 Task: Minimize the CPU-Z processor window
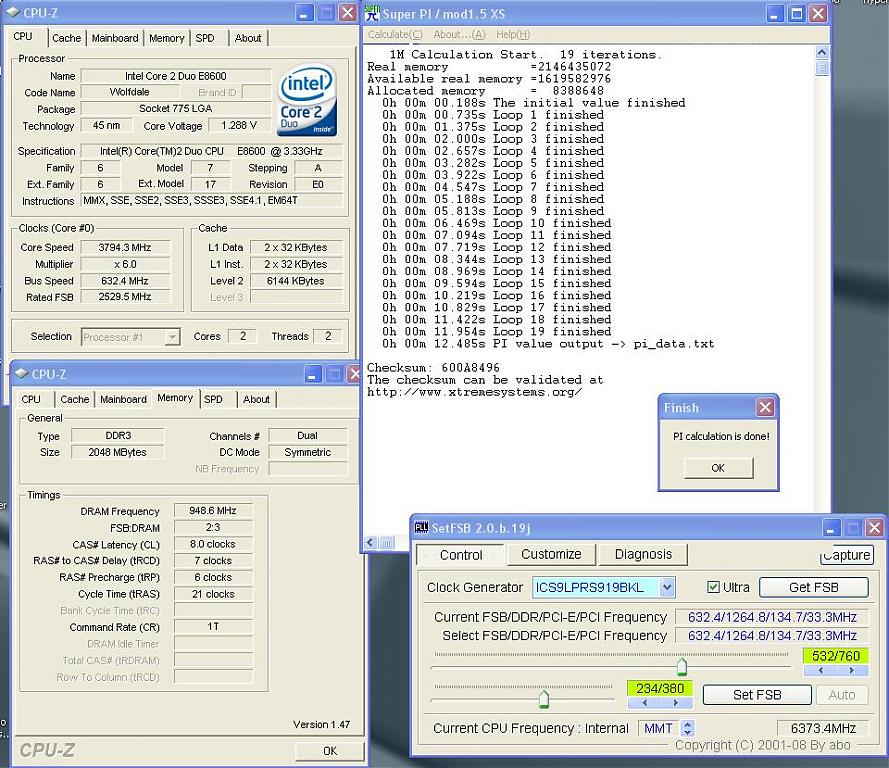point(303,12)
